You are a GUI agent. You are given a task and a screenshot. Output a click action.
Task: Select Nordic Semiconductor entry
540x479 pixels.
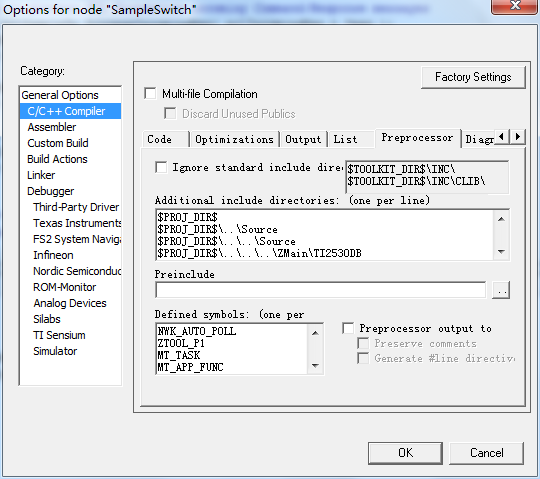(77, 271)
